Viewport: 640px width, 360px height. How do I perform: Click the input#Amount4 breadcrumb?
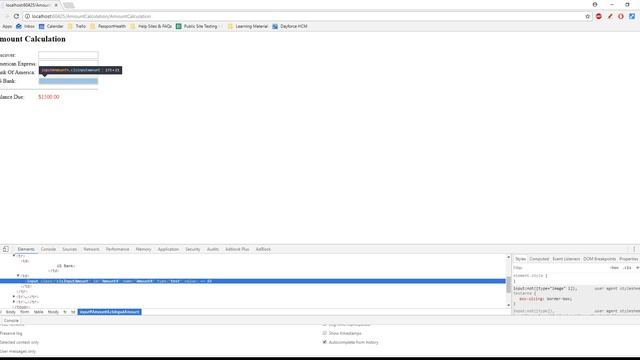pos(109,312)
